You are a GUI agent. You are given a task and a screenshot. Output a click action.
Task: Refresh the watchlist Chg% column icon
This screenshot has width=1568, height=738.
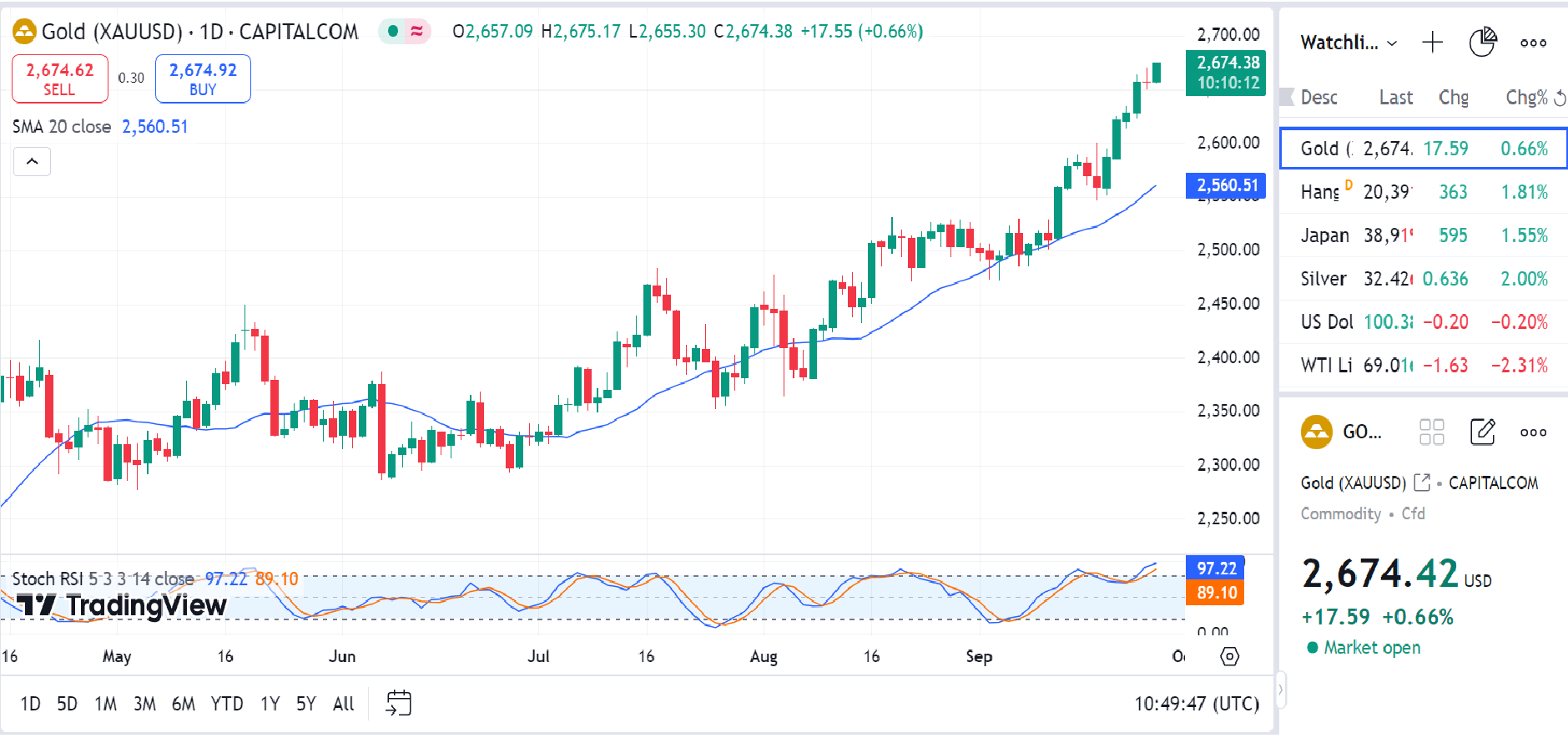[x=1559, y=99]
